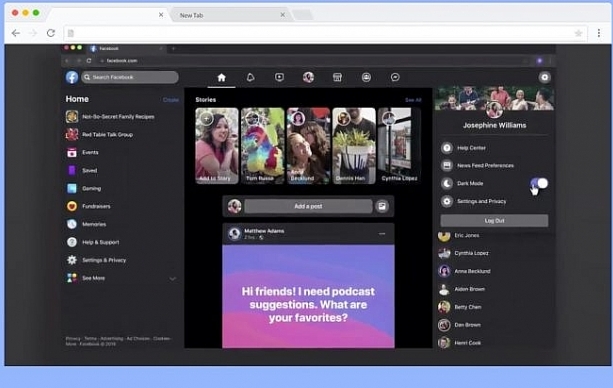The width and height of the screenshot is (613, 388).
Task: Click the account settings gear at top right
Action: click(545, 77)
